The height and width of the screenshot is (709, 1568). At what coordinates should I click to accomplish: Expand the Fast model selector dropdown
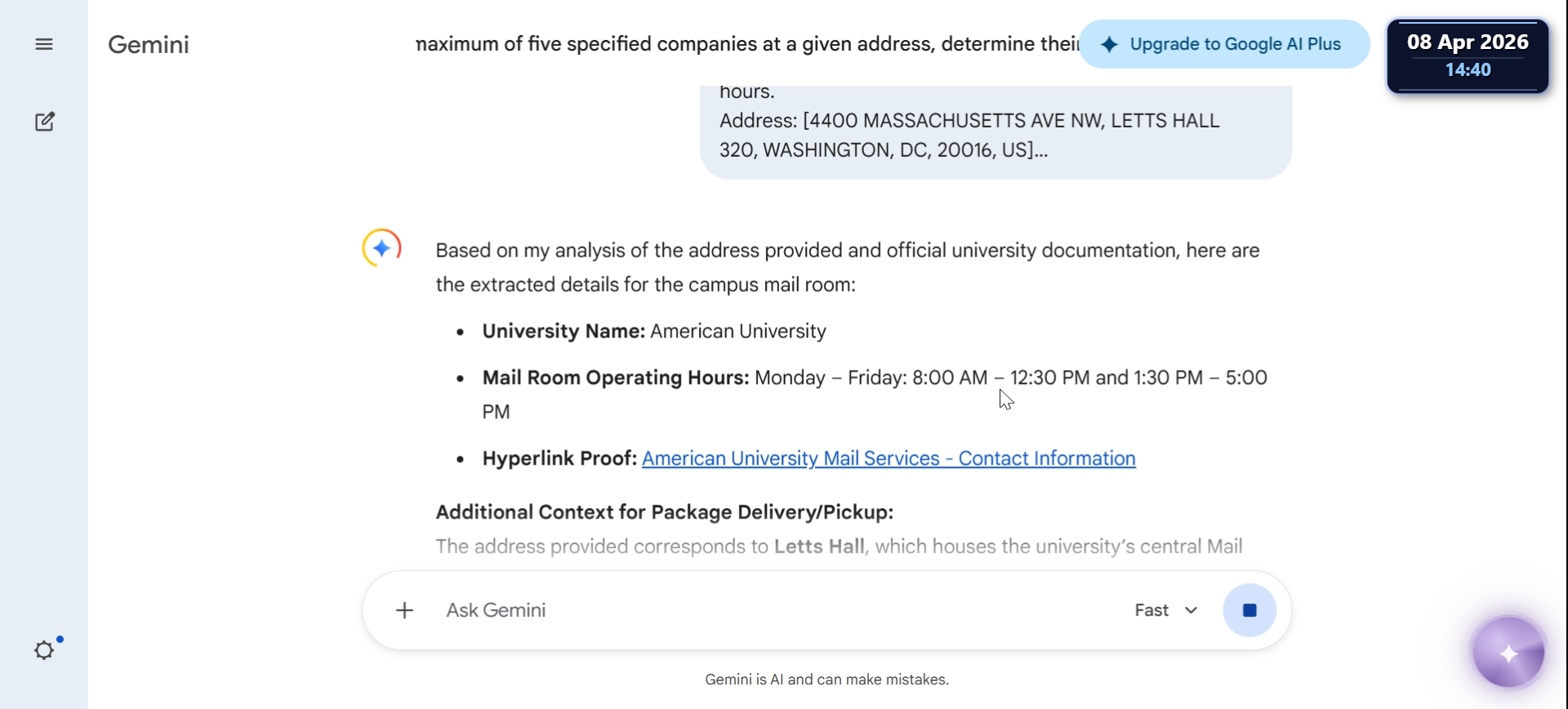[1166, 610]
